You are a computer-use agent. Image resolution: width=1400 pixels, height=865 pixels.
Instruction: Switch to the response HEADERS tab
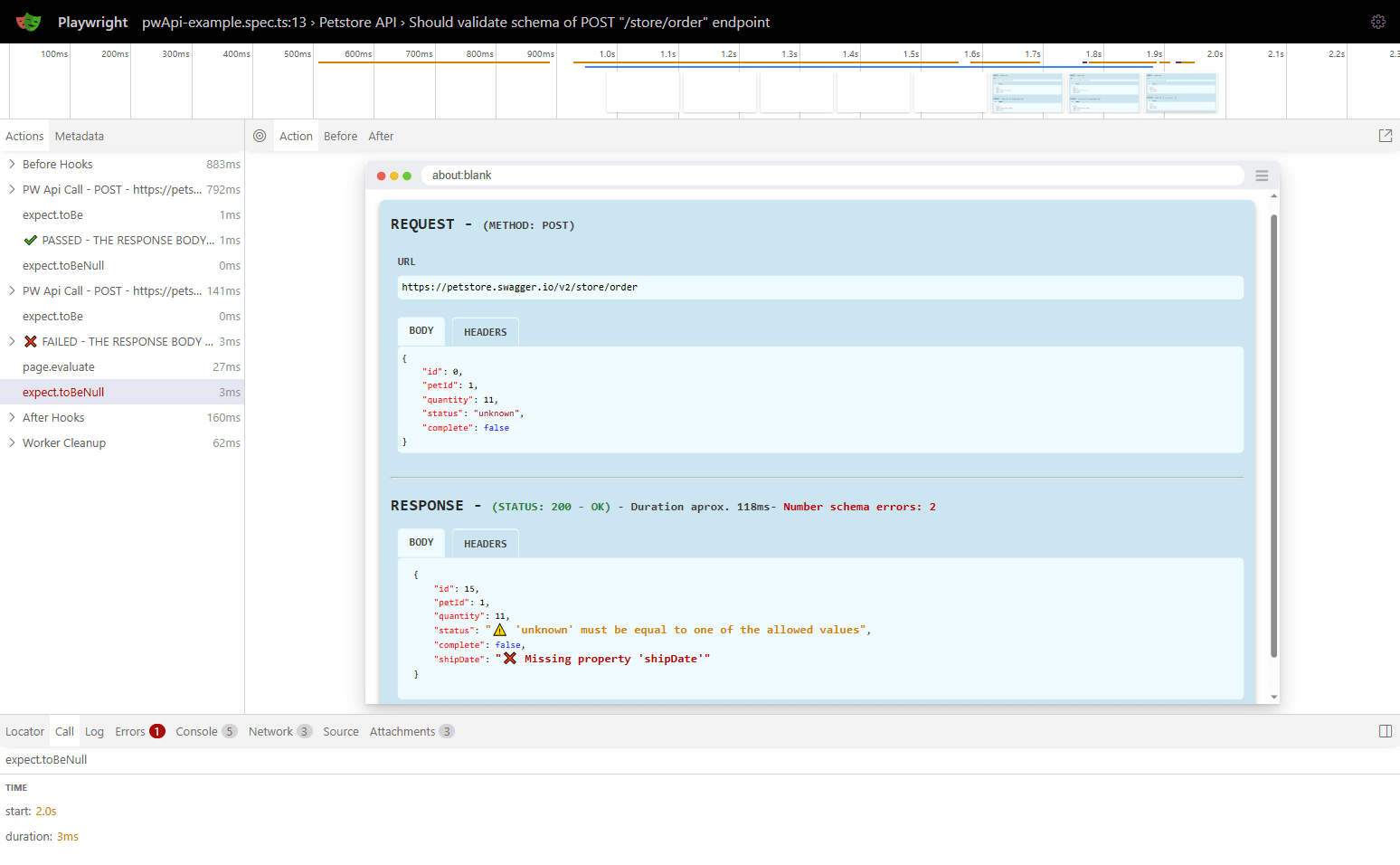point(485,543)
